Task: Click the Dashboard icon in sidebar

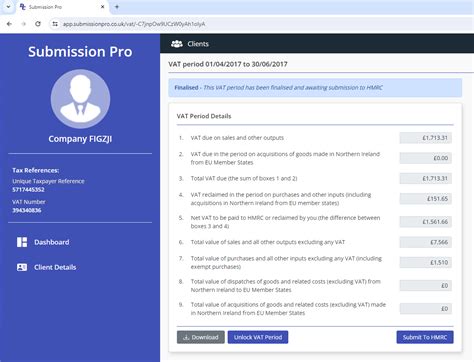Action: pos(22,242)
